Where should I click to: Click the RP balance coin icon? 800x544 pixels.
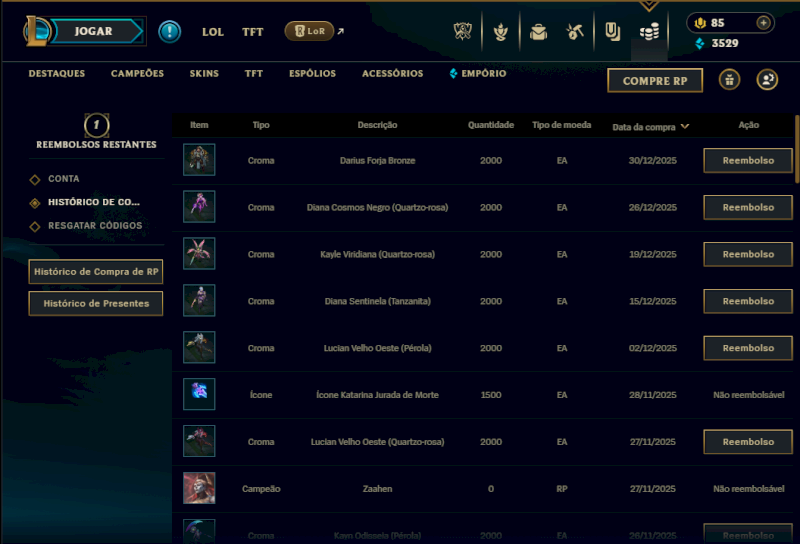[x=700, y=23]
